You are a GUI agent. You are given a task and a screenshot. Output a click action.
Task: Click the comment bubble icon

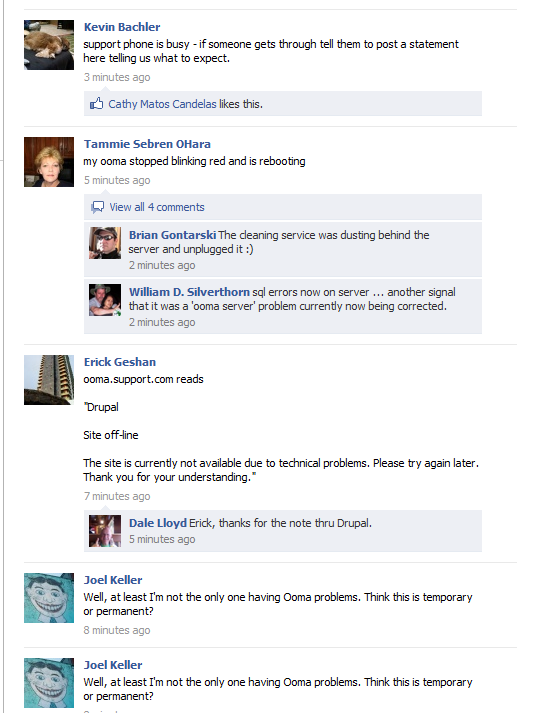[x=97, y=207]
